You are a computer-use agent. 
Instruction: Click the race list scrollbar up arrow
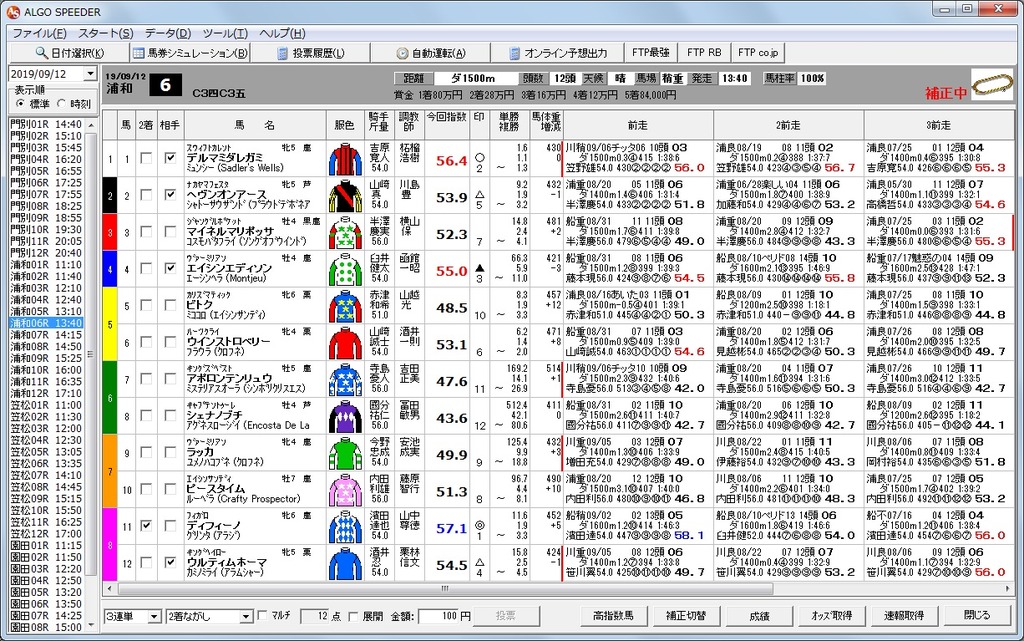(91, 125)
